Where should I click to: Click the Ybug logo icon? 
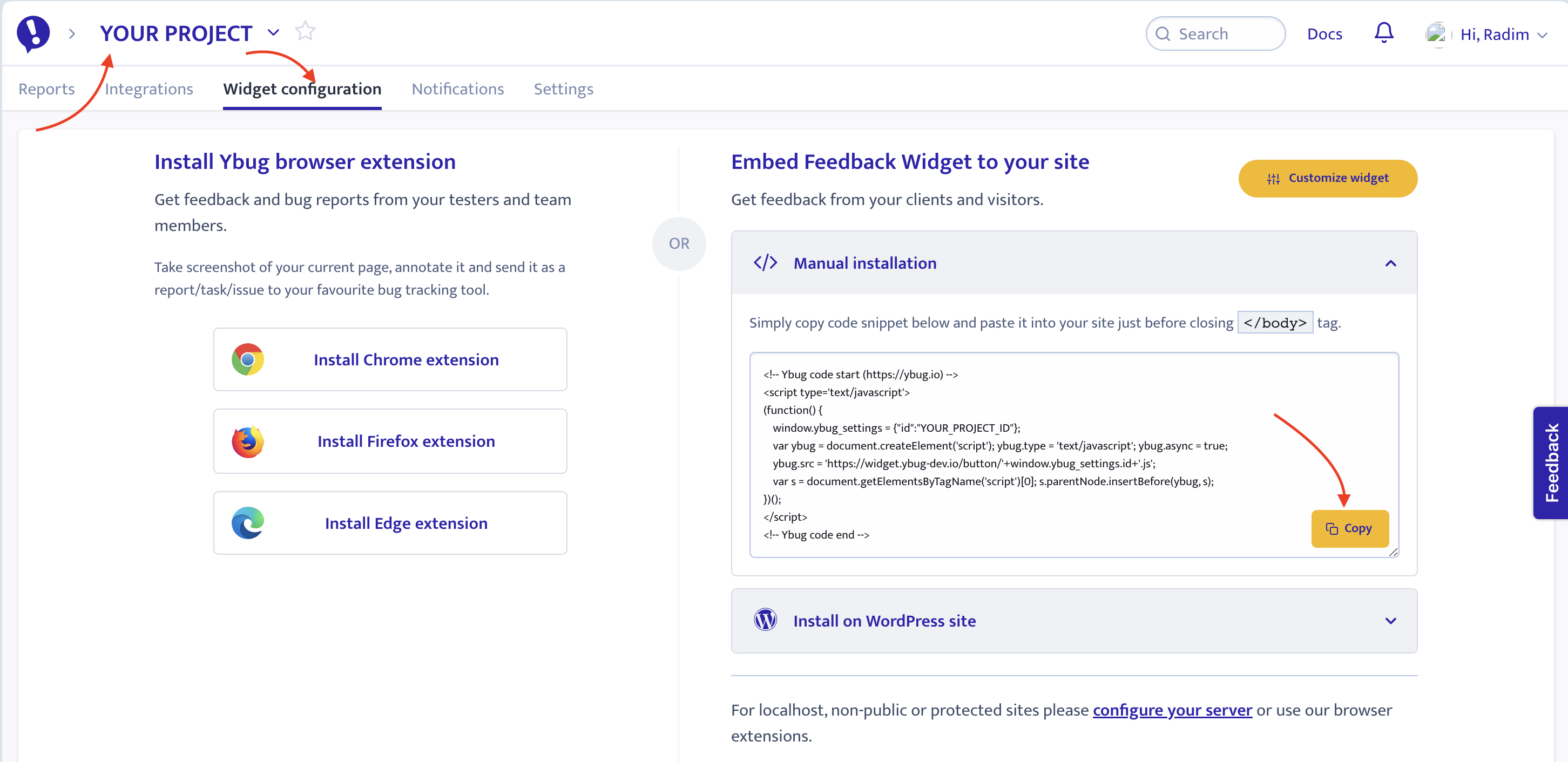click(33, 33)
